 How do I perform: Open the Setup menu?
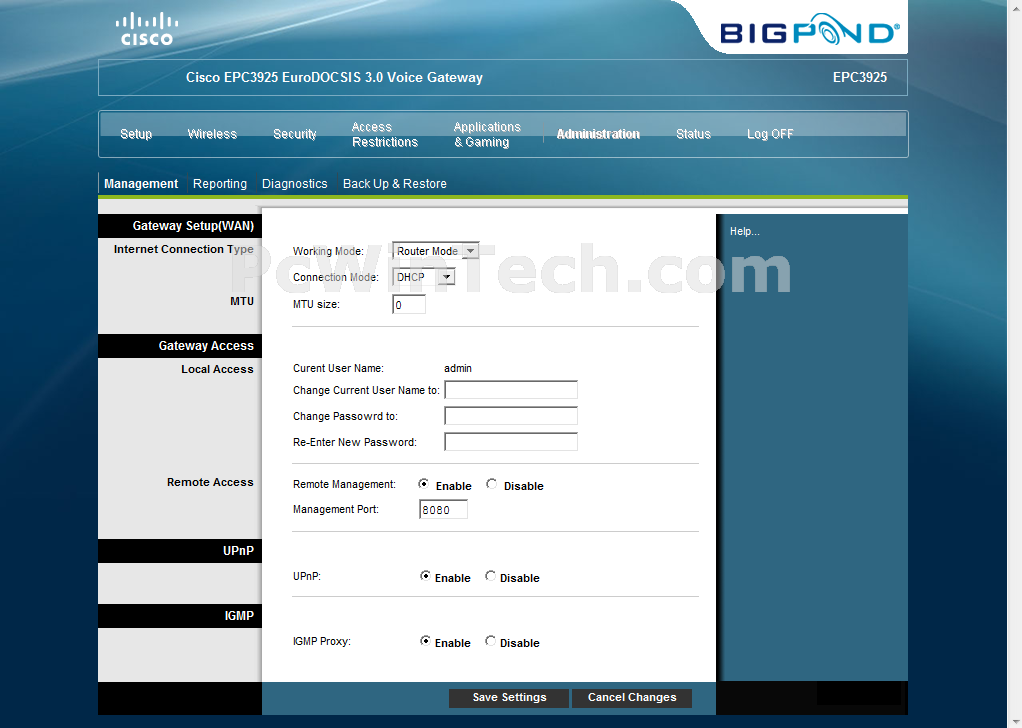(x=136, y=134)
